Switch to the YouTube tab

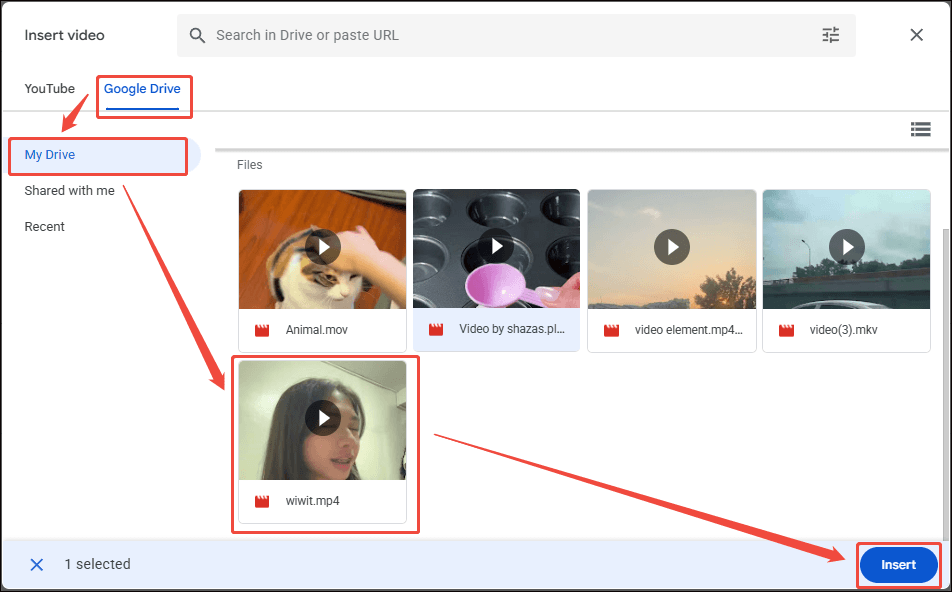tap(50, 89)
